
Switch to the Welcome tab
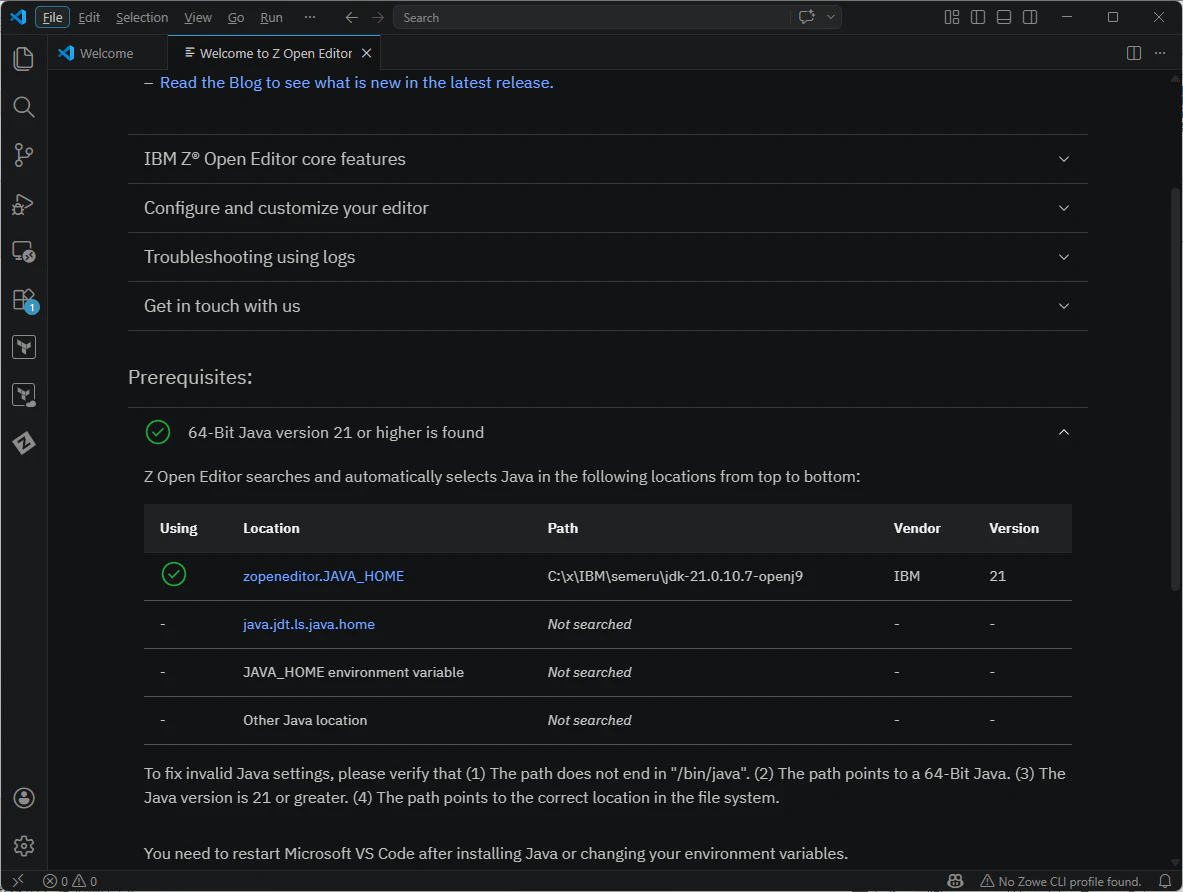pos(107,53)
